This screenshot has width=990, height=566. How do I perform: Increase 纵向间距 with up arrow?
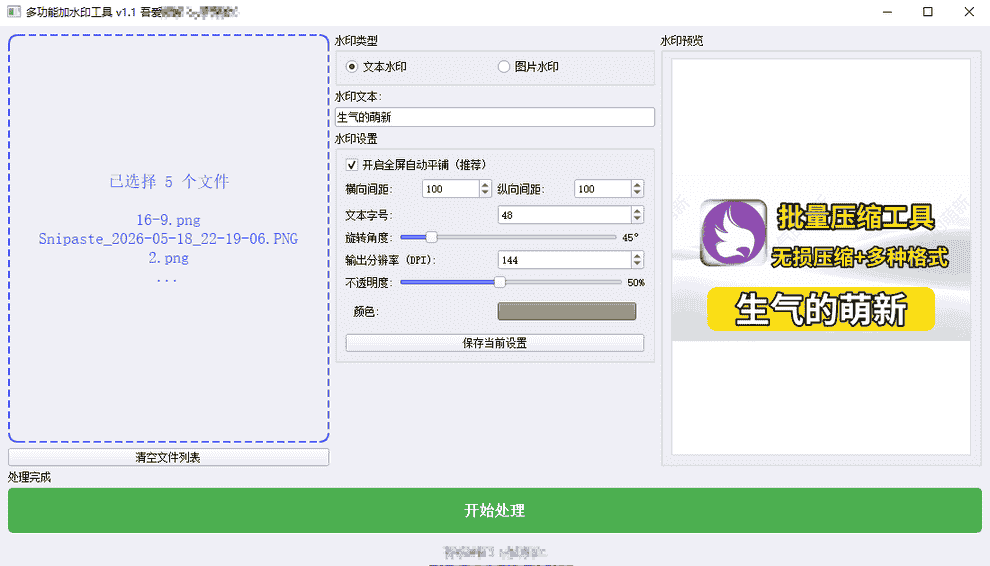click(x=637, y=184)
